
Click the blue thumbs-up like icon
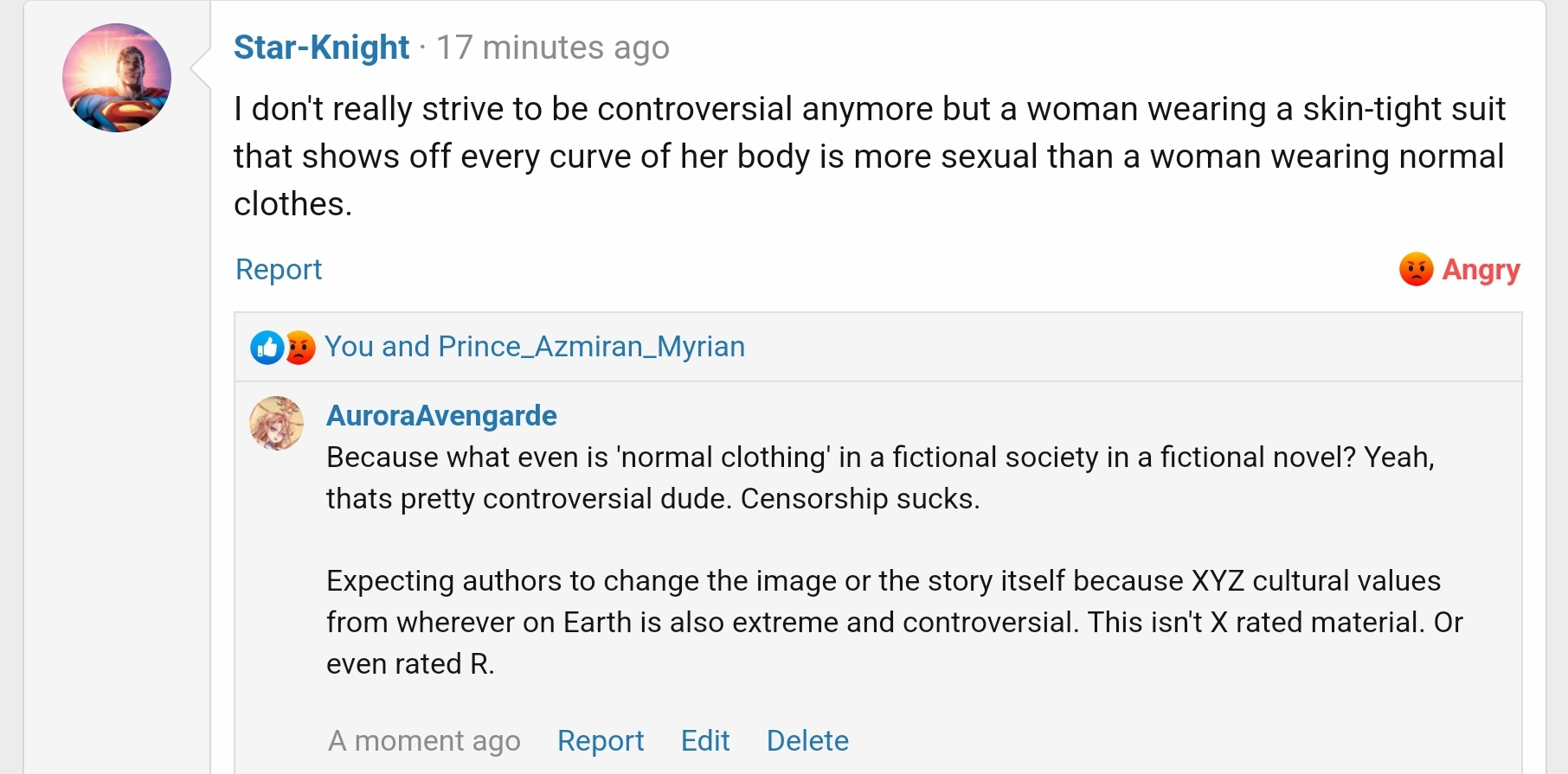click(x=267, y=348)
